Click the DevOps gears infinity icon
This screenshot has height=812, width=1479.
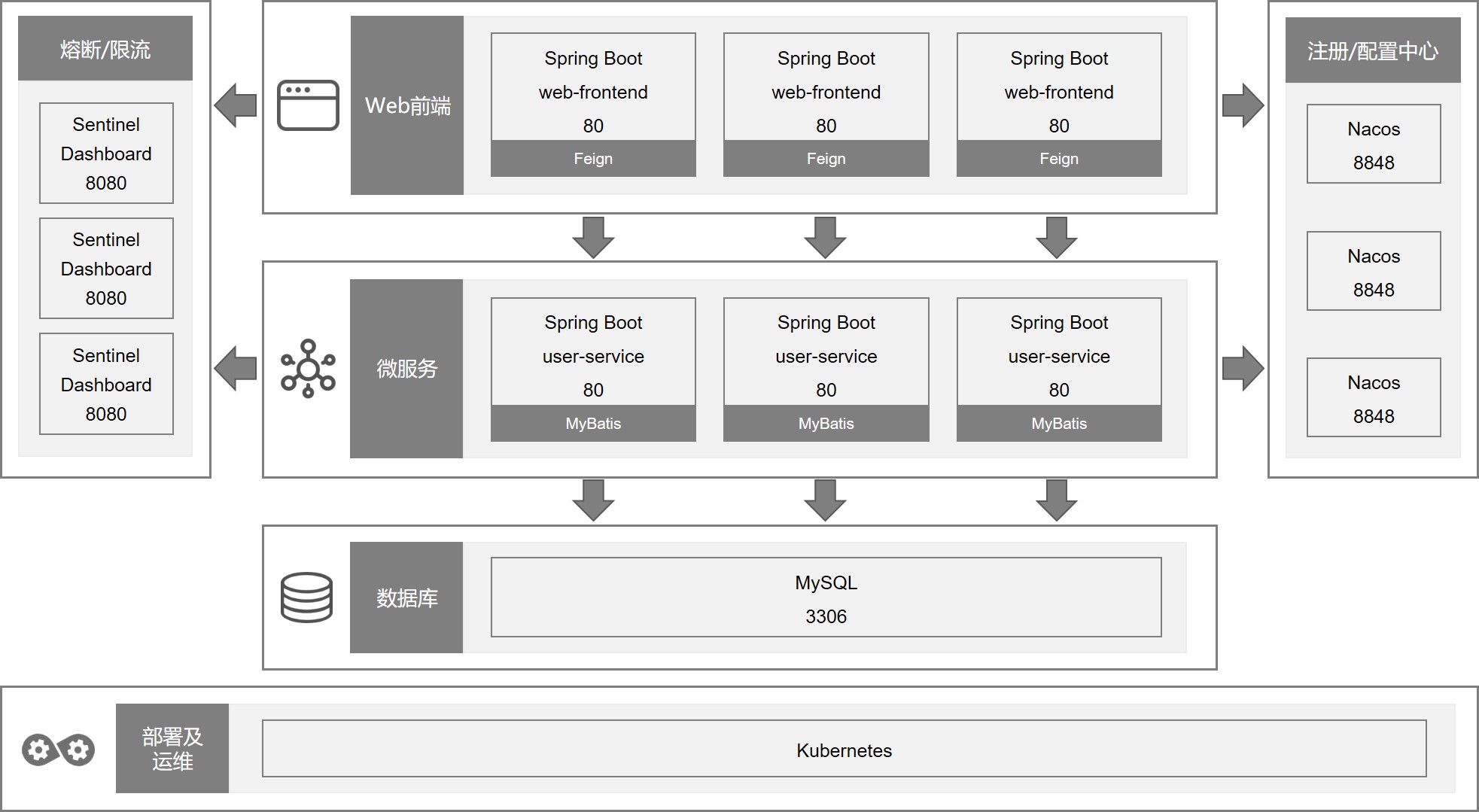(x=58, y=750)
